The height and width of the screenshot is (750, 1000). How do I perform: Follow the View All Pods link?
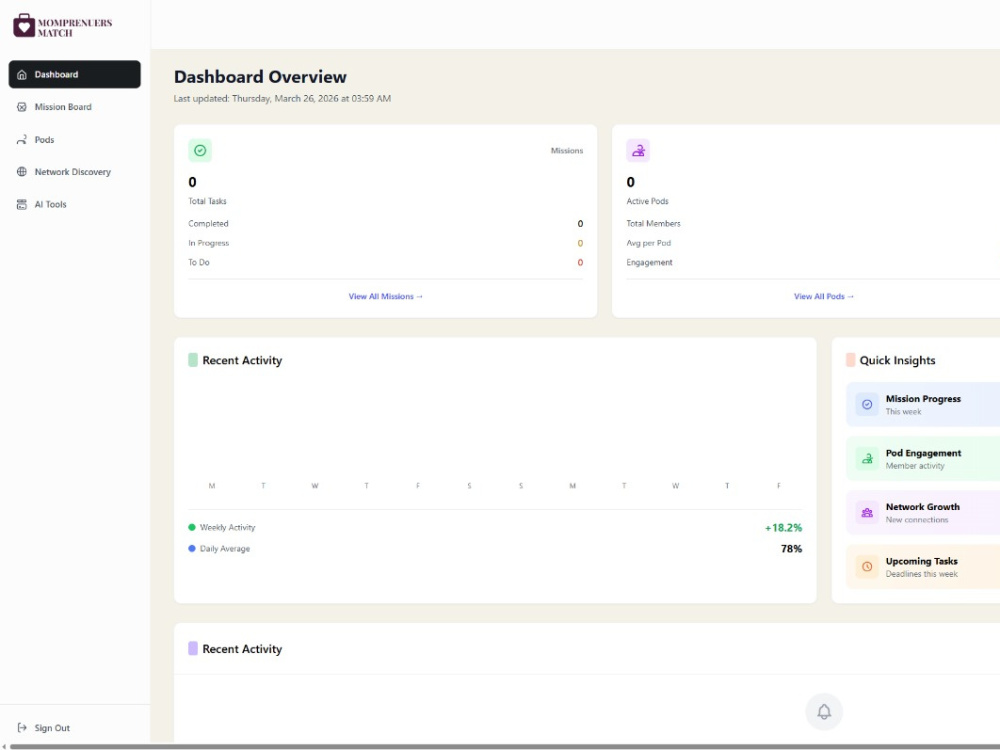823,297
